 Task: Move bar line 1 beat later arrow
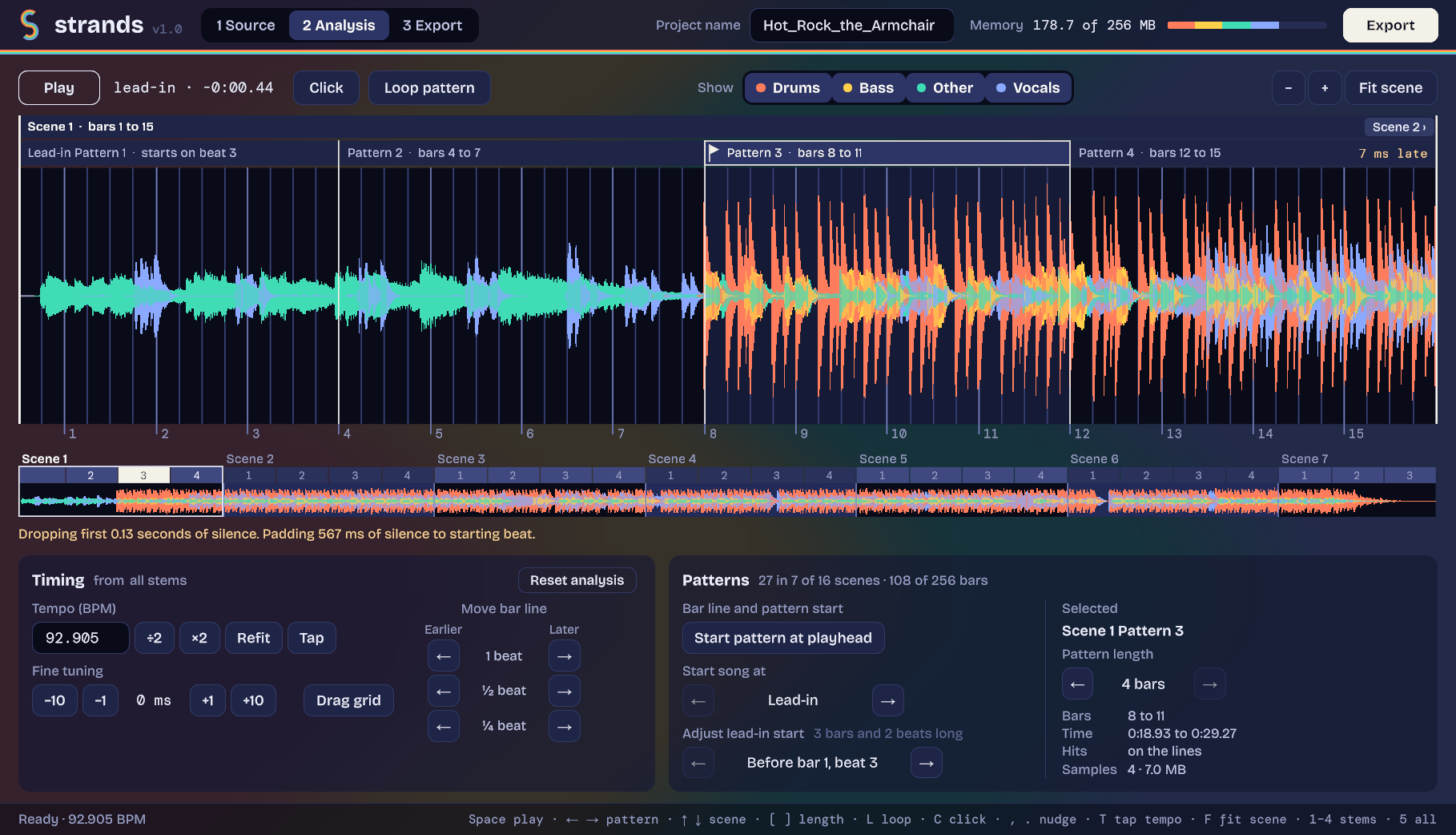pyautogui.click(x=565, y=656)
